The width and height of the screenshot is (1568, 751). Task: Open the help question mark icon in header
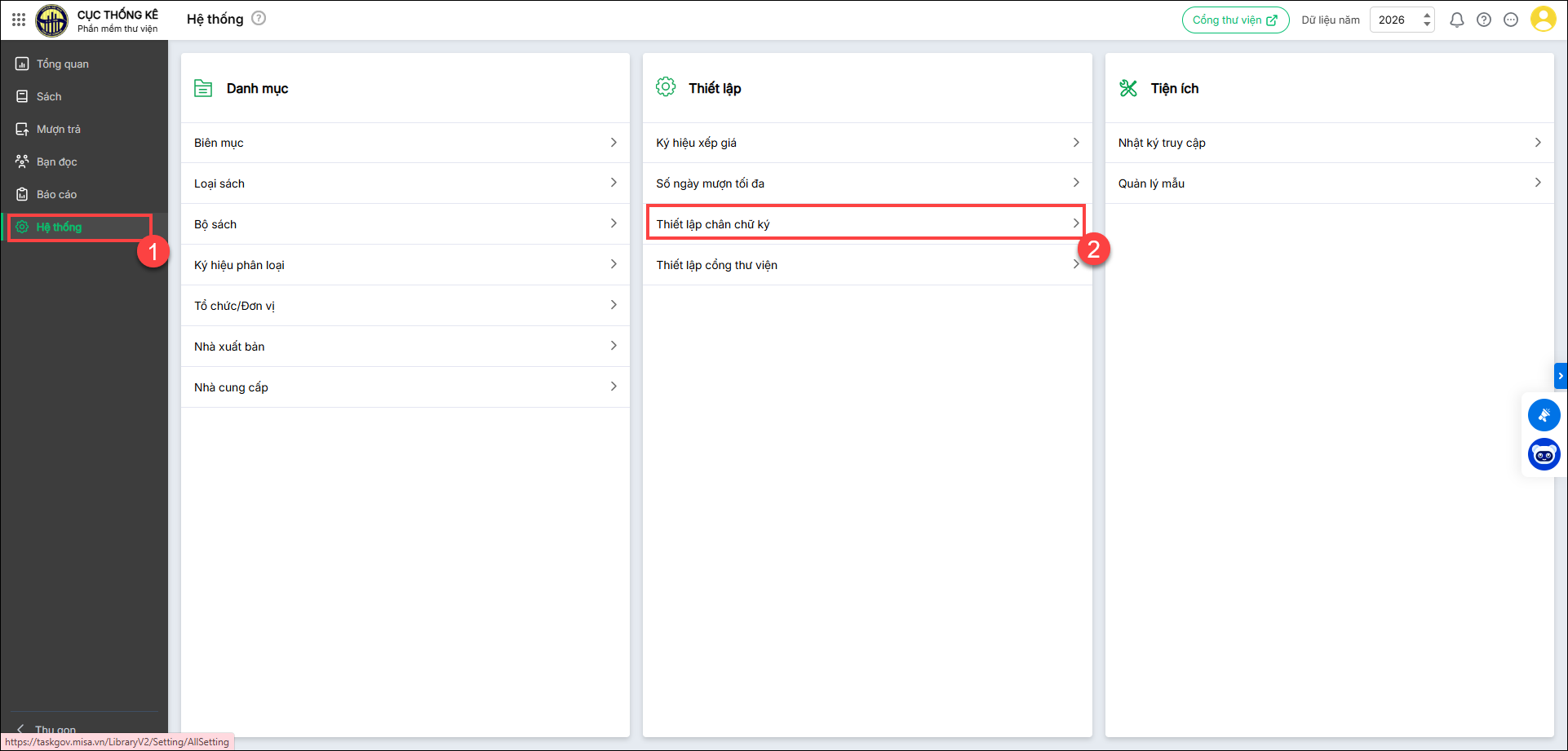(x=1484, y=20)
